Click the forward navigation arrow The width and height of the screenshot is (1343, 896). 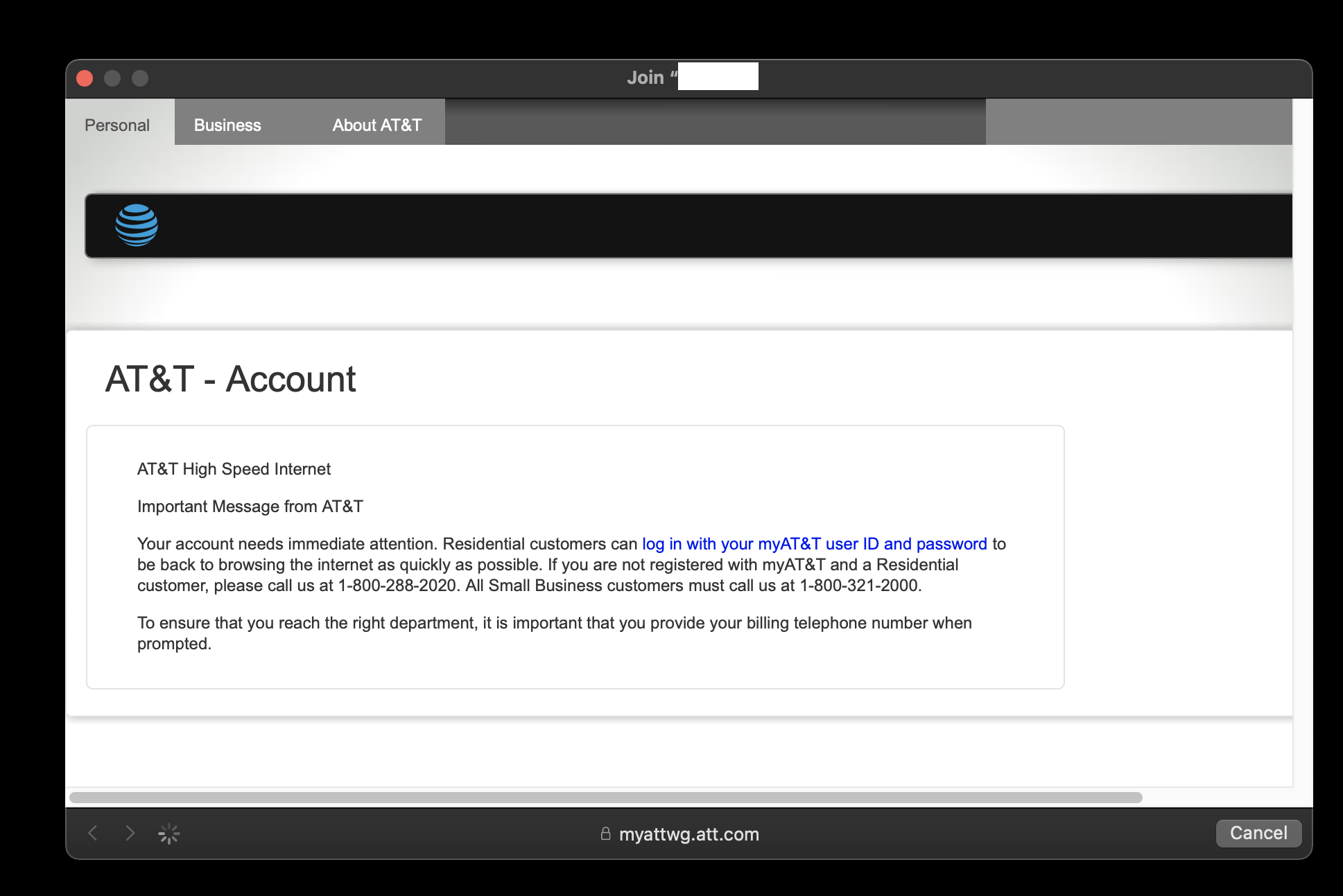click(x=131, y=834)
